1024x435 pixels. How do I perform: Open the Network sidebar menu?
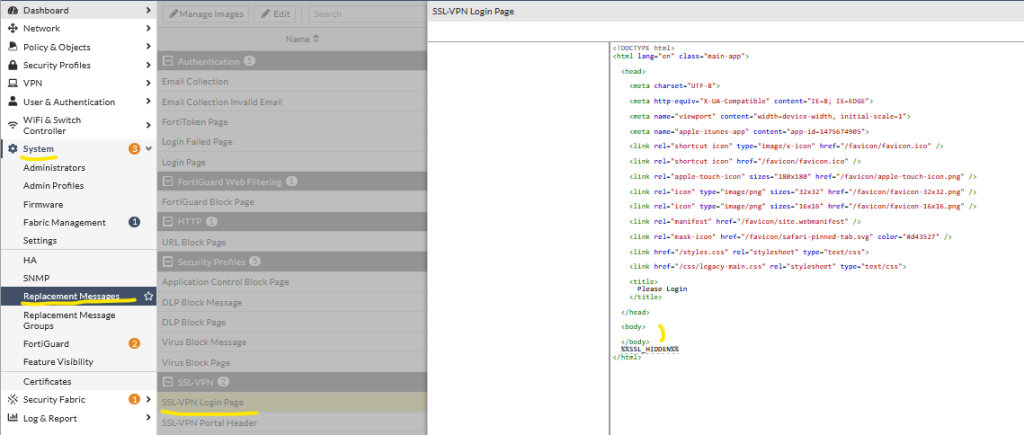tap(78, 29)
